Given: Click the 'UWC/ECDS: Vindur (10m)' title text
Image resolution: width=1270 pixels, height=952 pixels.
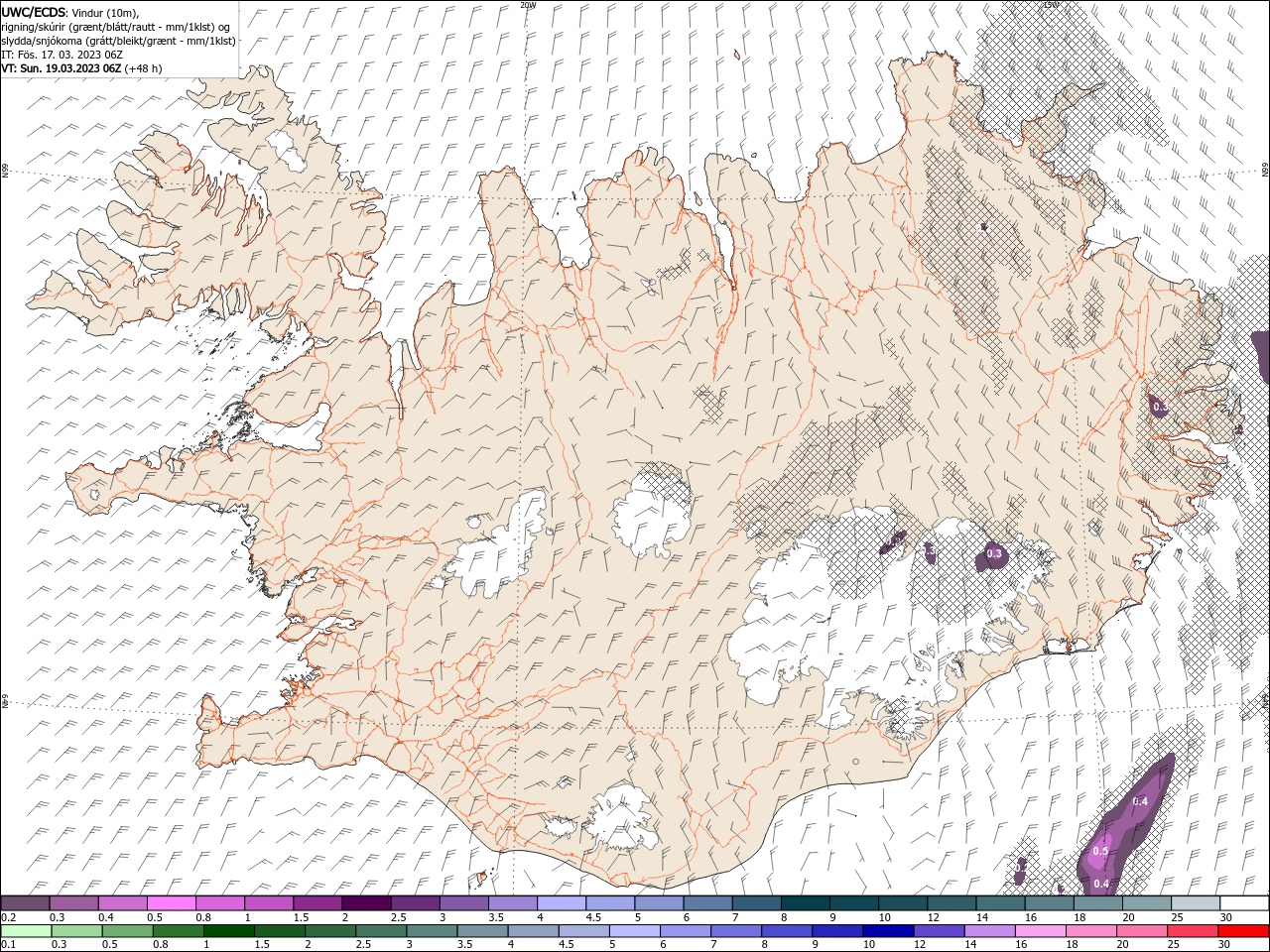Looking at the screenshot, I should coord(70,12).
